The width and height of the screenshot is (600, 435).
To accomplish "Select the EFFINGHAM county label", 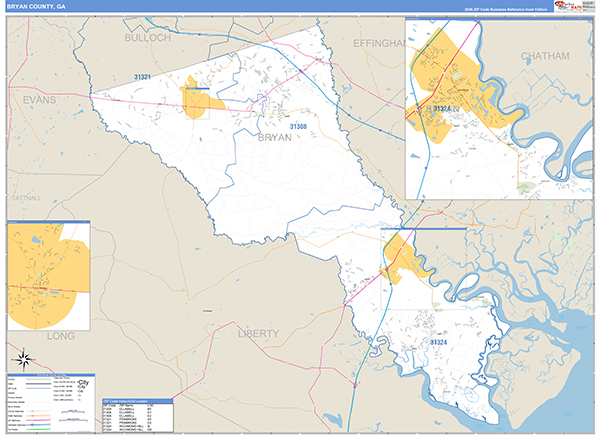I will tap(379, 43).
